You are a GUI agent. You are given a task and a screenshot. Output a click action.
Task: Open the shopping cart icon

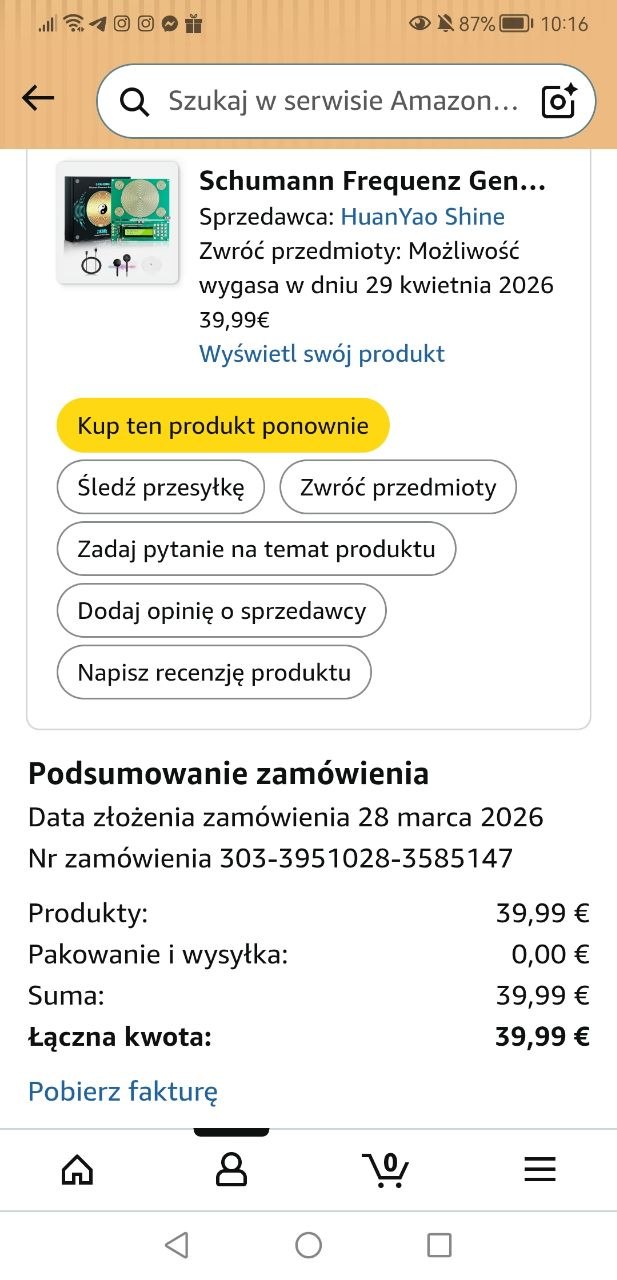click(x=385, y=1169)
